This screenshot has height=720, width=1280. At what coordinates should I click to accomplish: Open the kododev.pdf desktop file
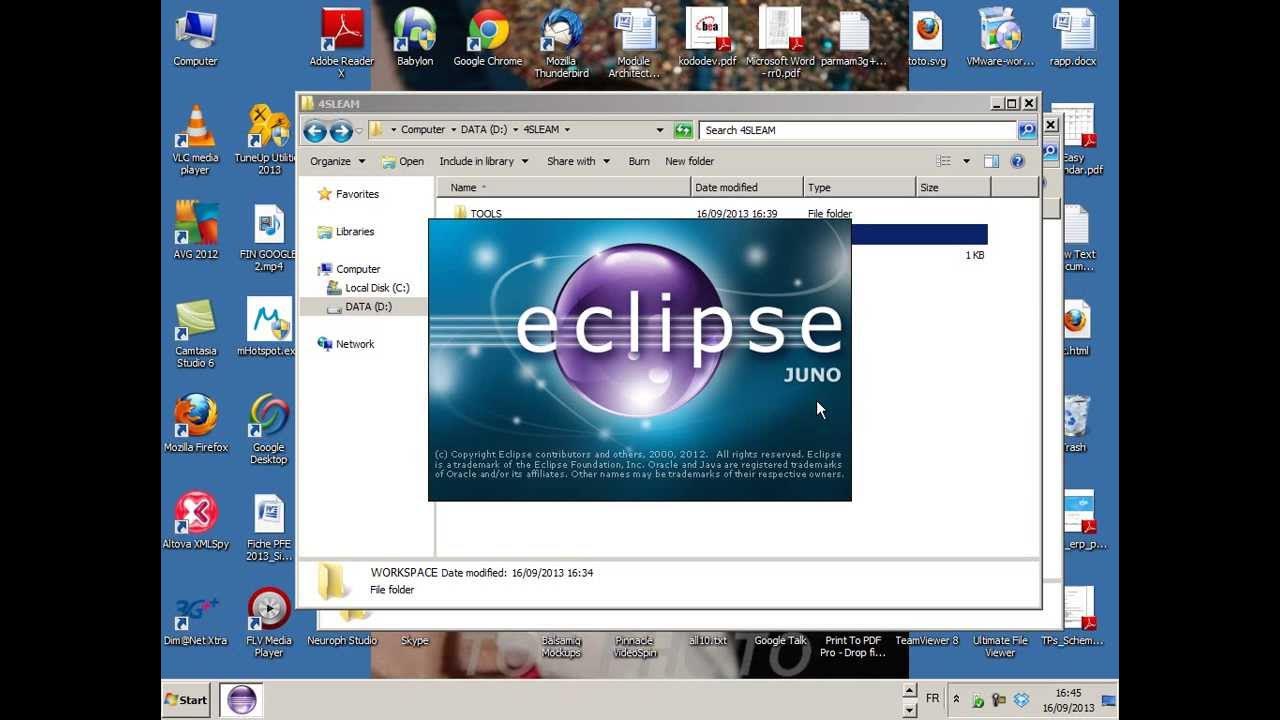(x=707, y=38)
